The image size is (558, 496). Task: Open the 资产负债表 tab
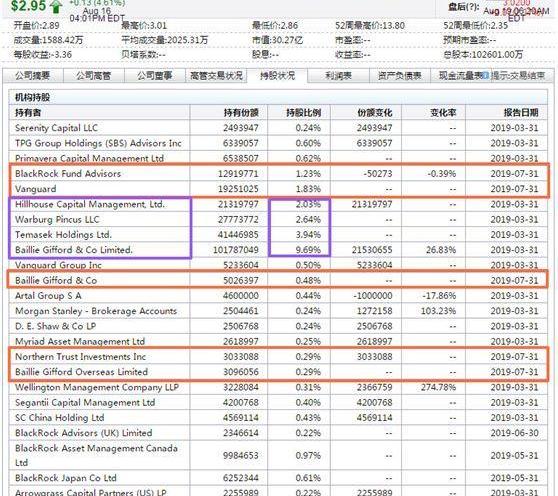coord(399,76)
